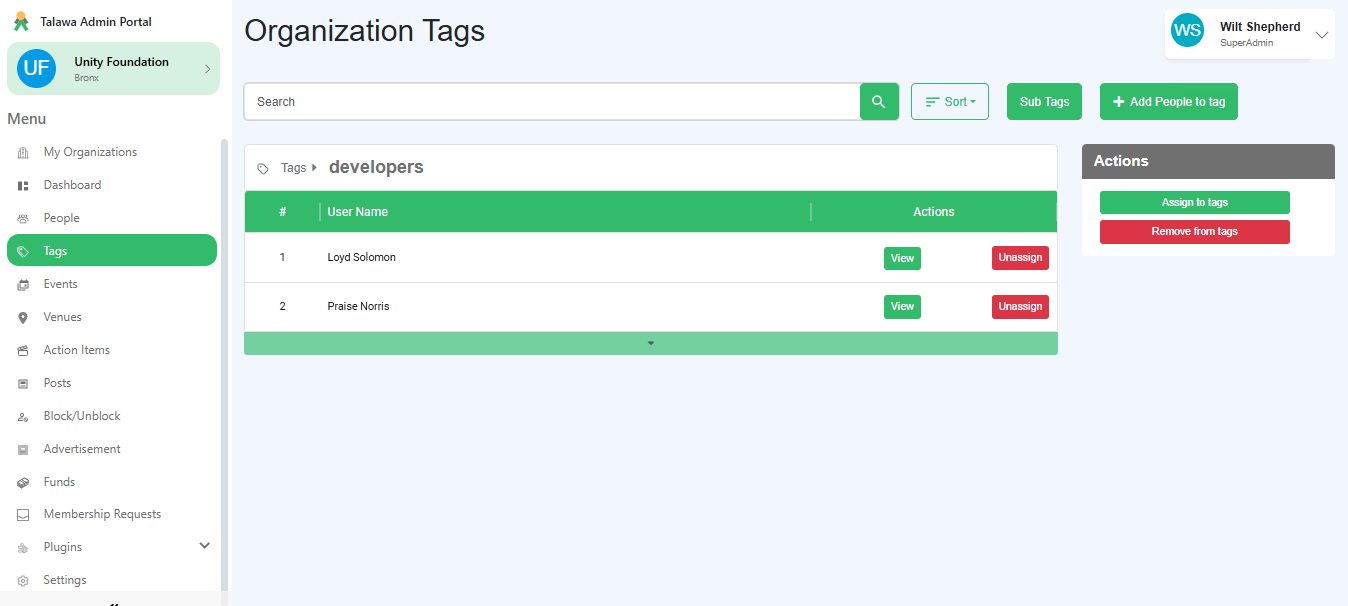This screenshot has height=606, width=1348.
Task: Unassign Loyd Solomon from the tag
Action: (1019, 258)
